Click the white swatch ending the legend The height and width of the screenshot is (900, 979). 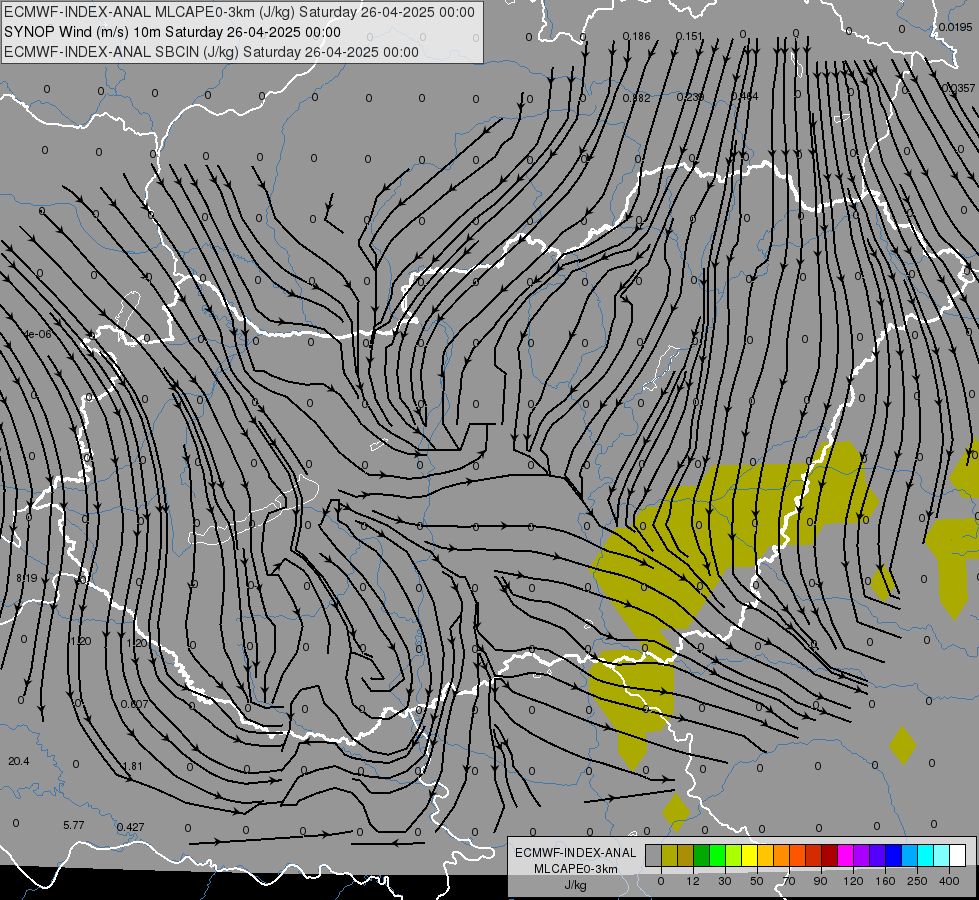point(958,855)
